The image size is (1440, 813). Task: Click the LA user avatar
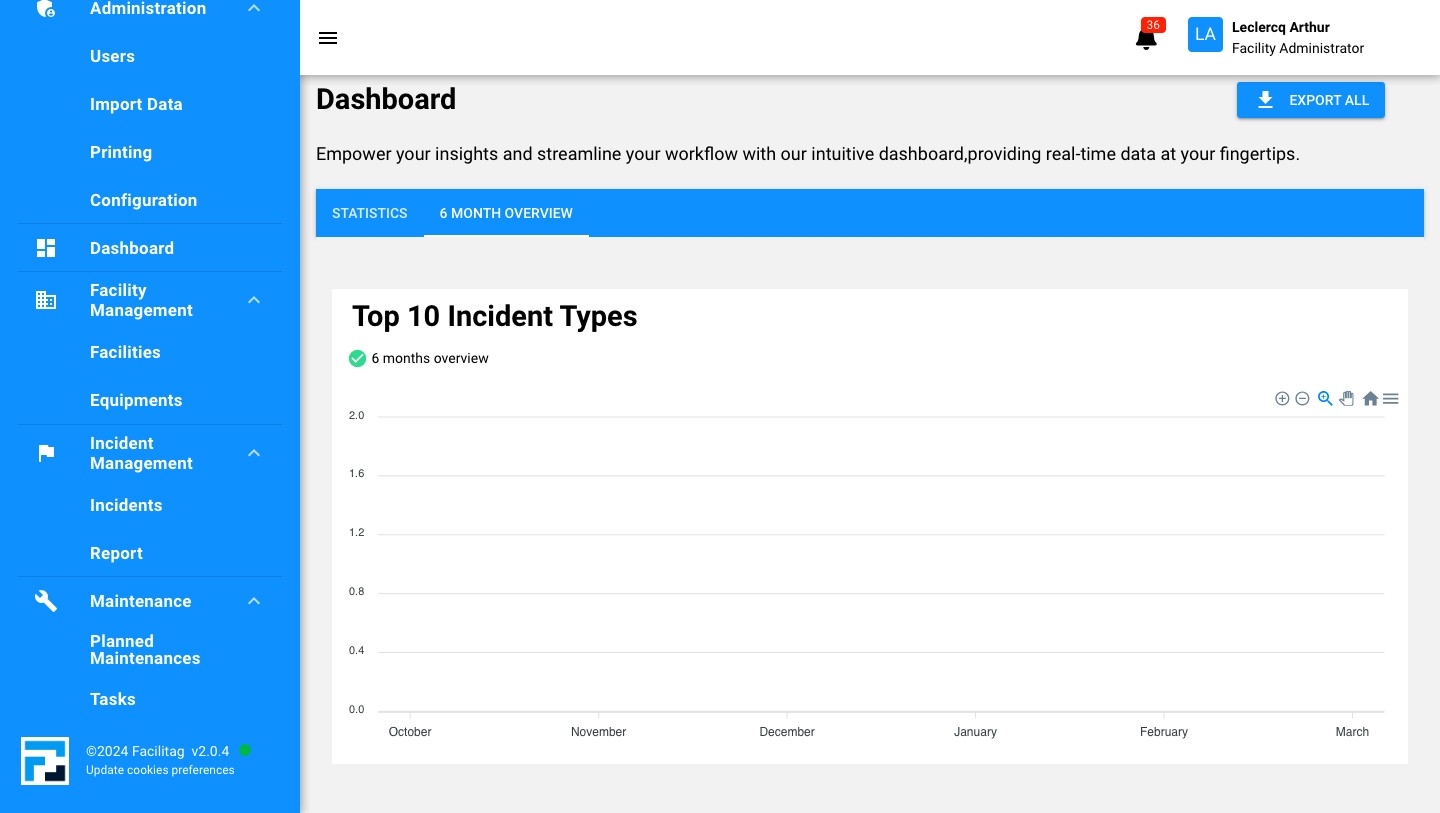click(1205, 35)
